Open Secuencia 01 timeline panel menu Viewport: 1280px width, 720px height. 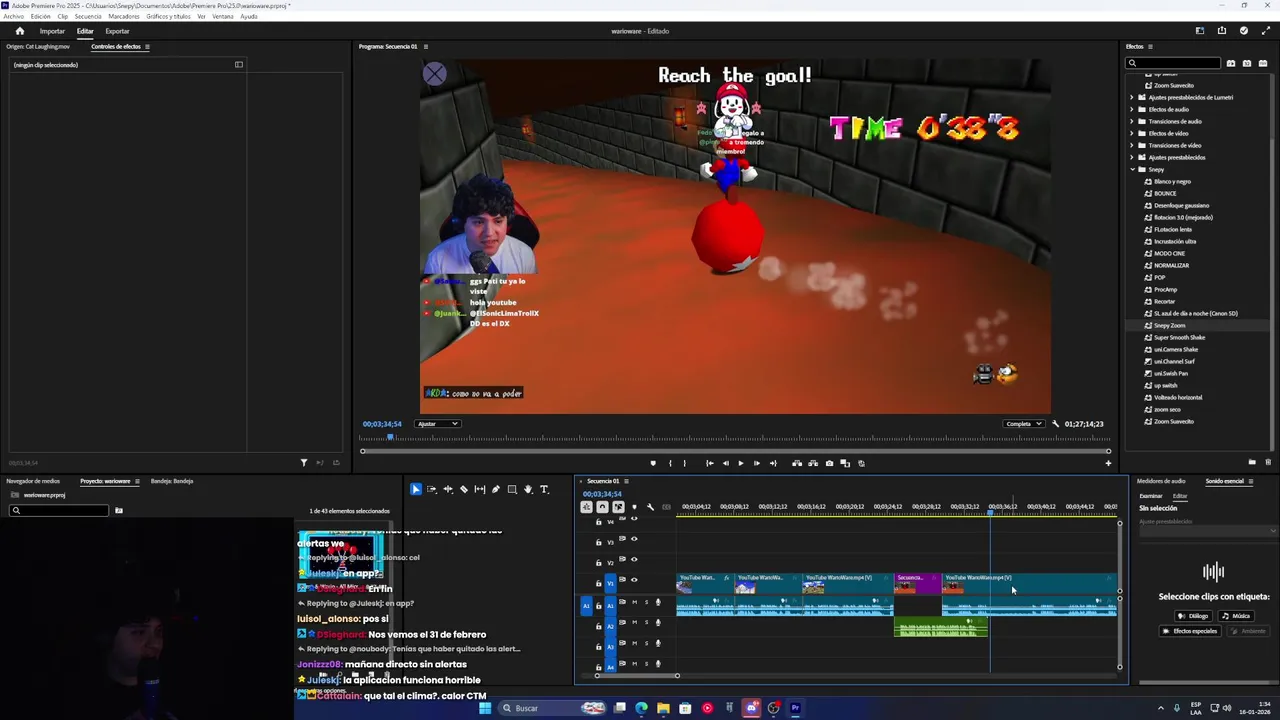tap(626, 481)
